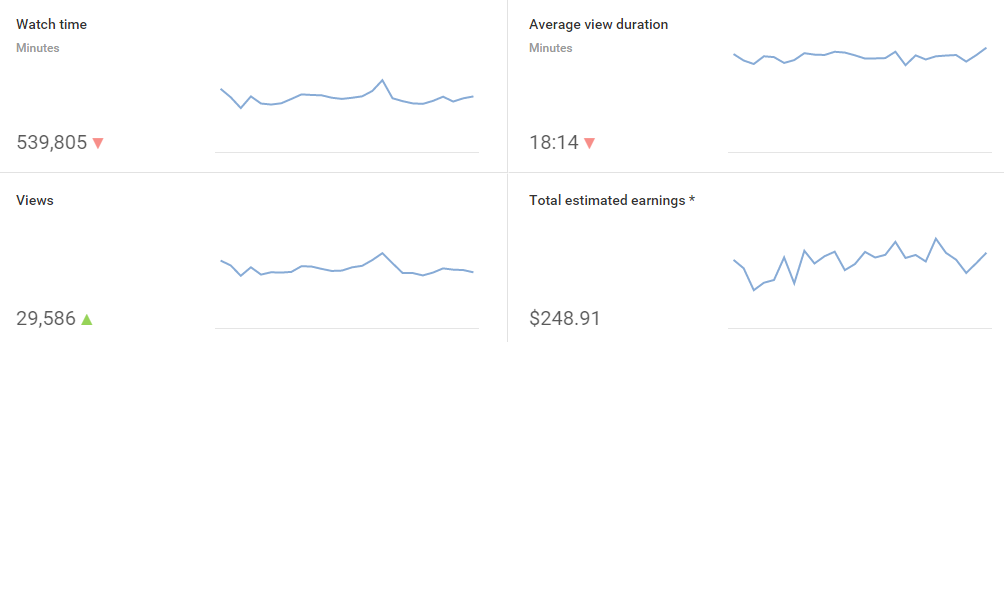Open the Average view duration heading
This screenshot has width=1004, height=614.
click(x=598, y=24)
